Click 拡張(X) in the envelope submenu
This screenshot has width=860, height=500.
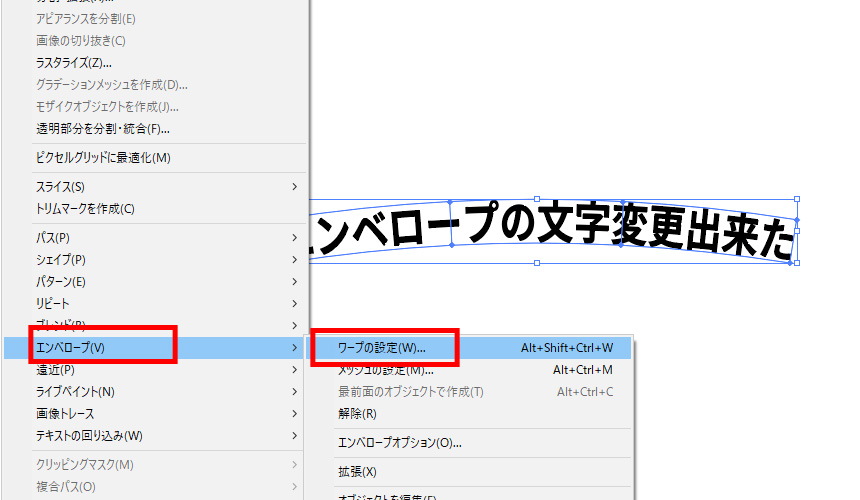[x=357, y=471]
